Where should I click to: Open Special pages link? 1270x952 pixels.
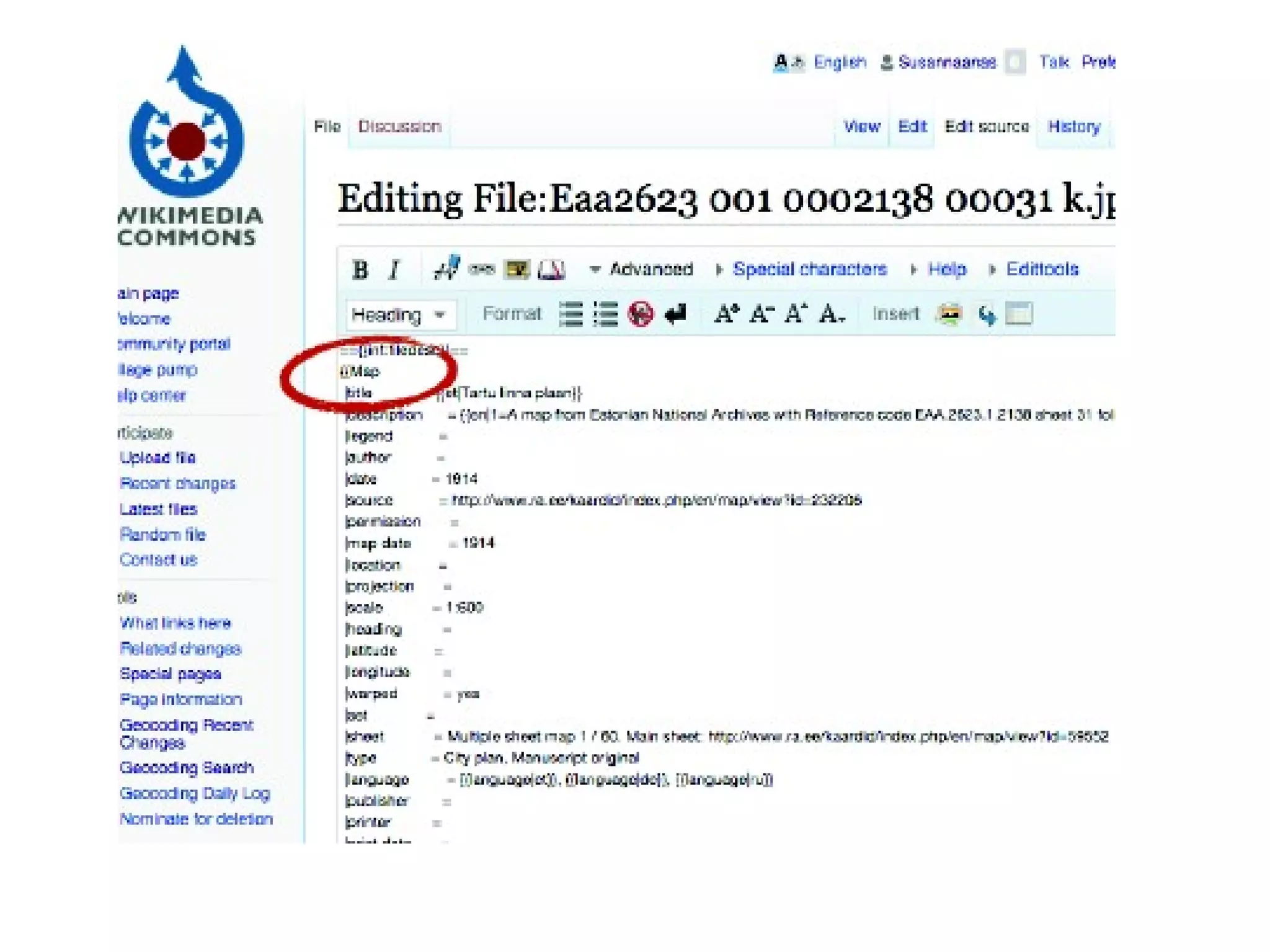click(171, 674)
